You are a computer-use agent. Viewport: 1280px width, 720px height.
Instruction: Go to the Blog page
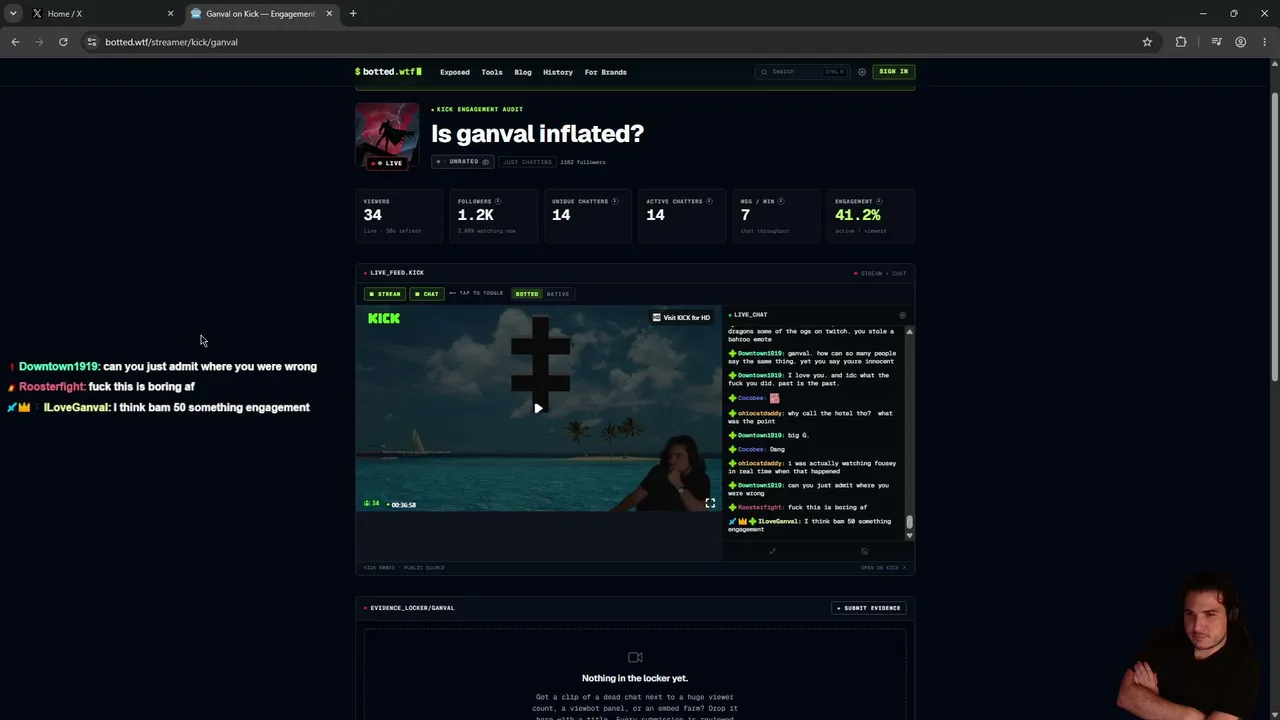coord(522,72)
